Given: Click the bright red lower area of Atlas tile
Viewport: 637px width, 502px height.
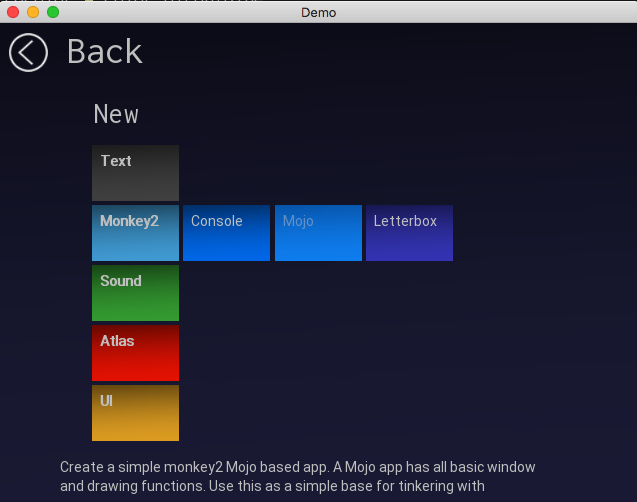Looking at the screenshot, I should (x=135, y=369).
